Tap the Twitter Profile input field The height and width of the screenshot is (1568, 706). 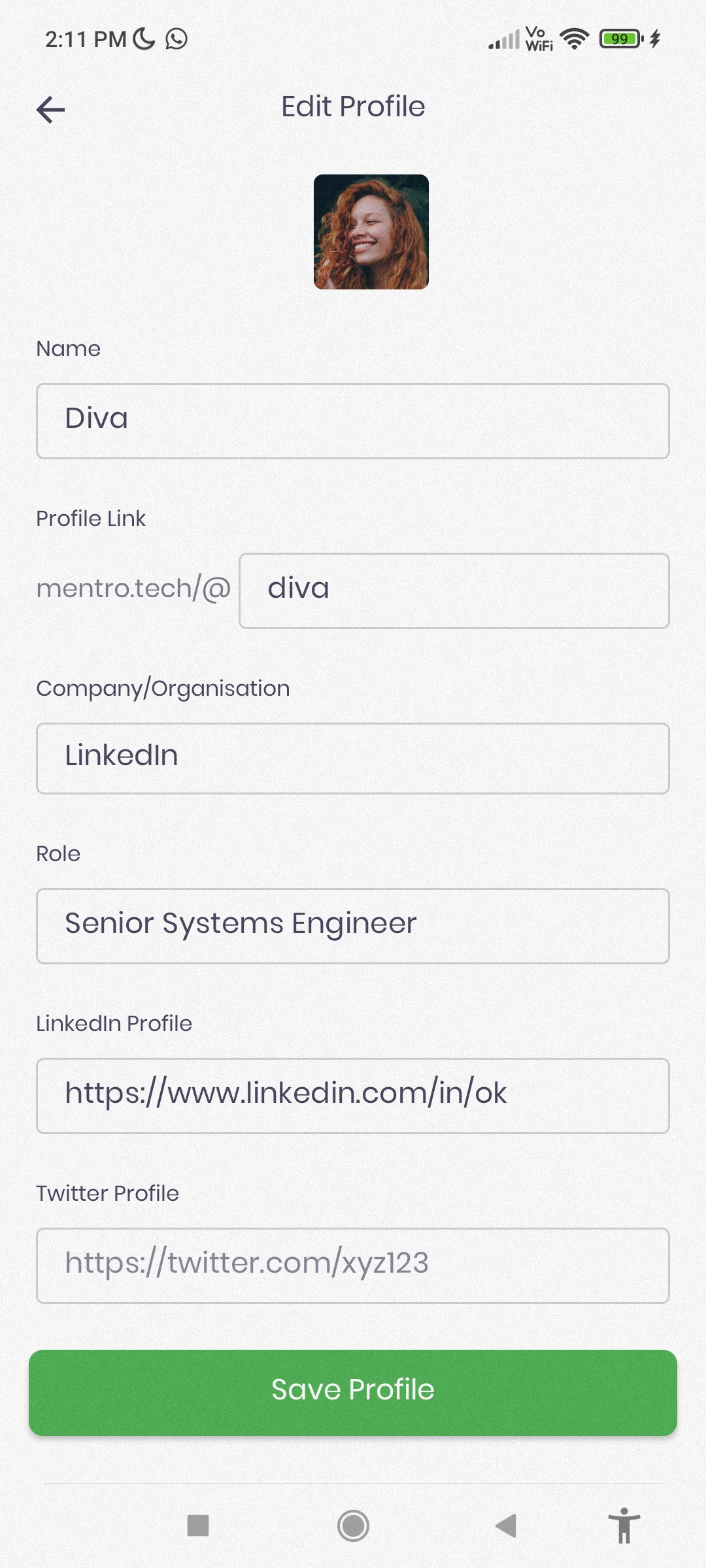pos(353,1265)
